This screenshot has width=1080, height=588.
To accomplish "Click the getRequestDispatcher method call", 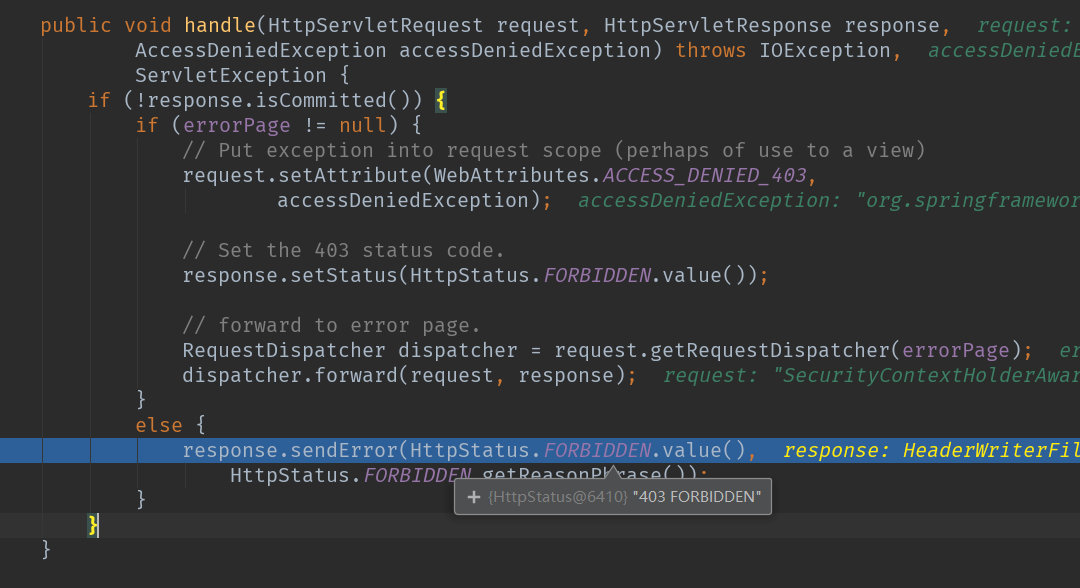I will pyautogui.click(x=770, y=350).
